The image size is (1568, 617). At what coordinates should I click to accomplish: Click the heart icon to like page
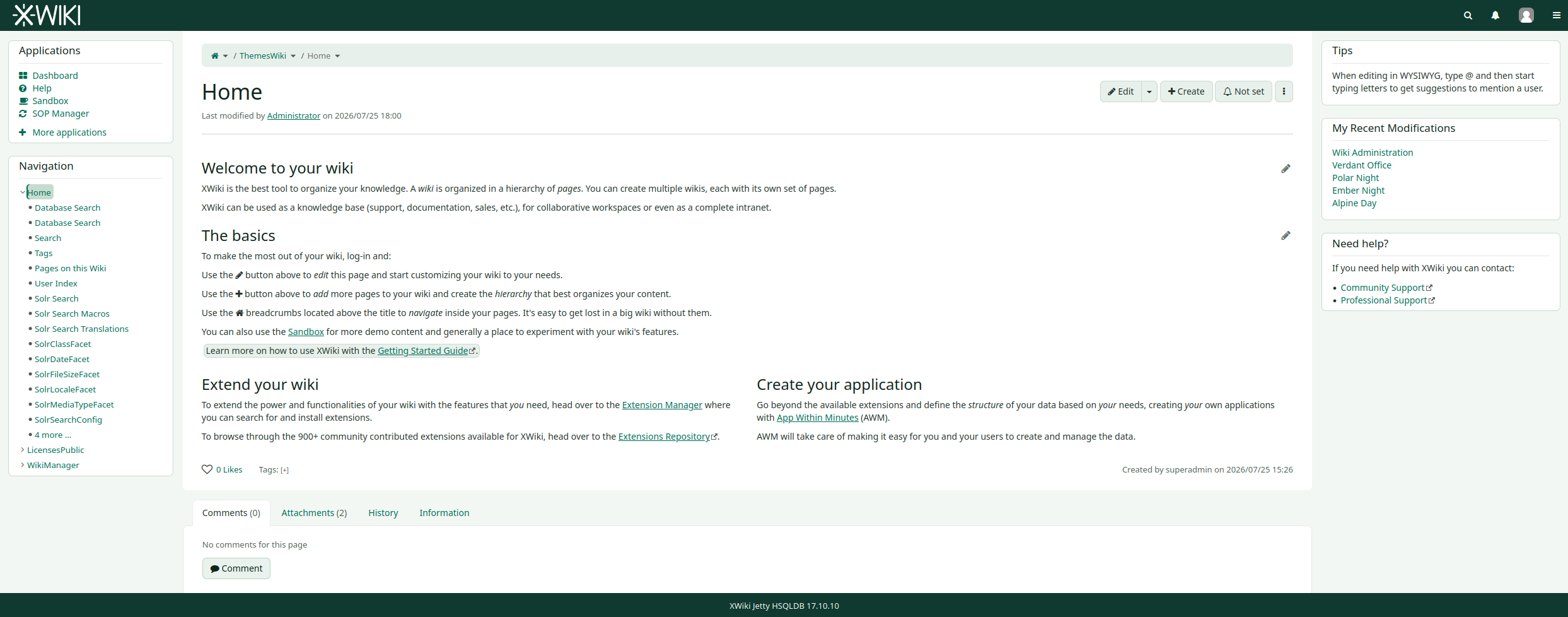click(207, 469)
